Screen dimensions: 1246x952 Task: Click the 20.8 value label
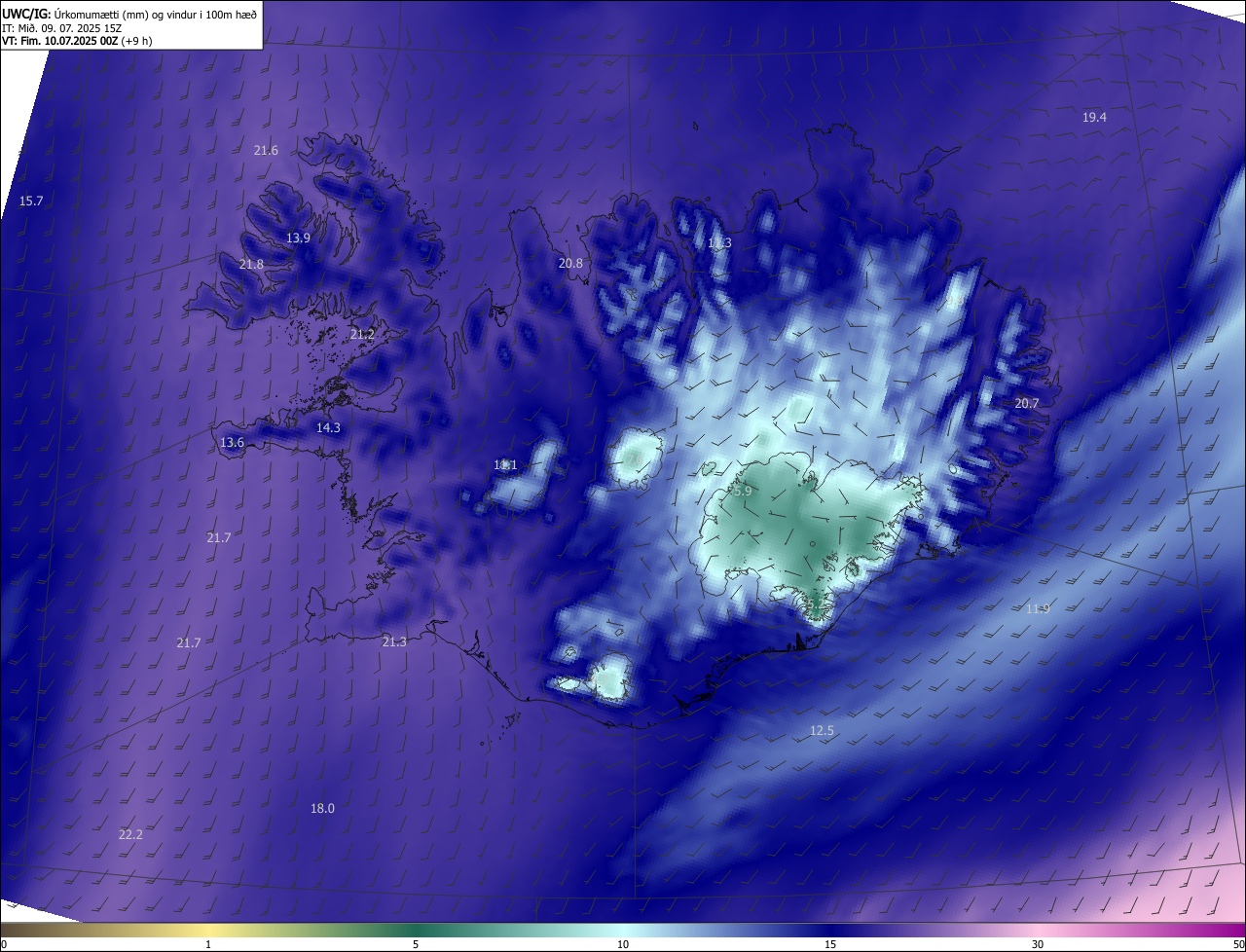[570, 263]
